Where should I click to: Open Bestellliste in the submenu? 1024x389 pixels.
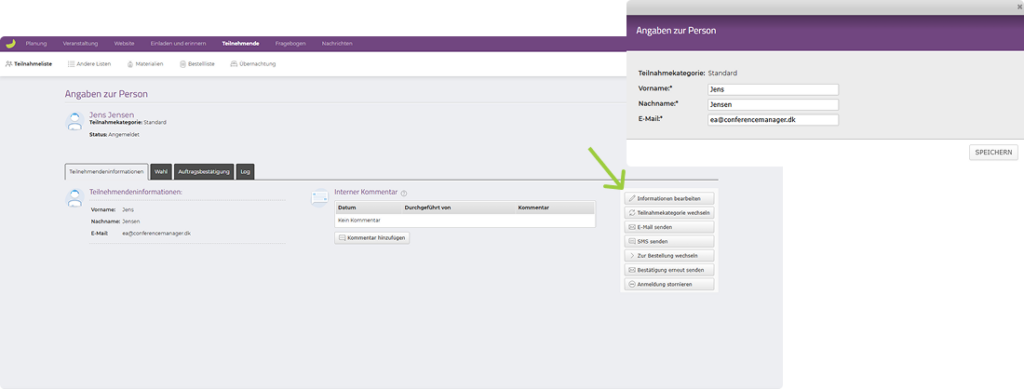click(x=197, y=64)
